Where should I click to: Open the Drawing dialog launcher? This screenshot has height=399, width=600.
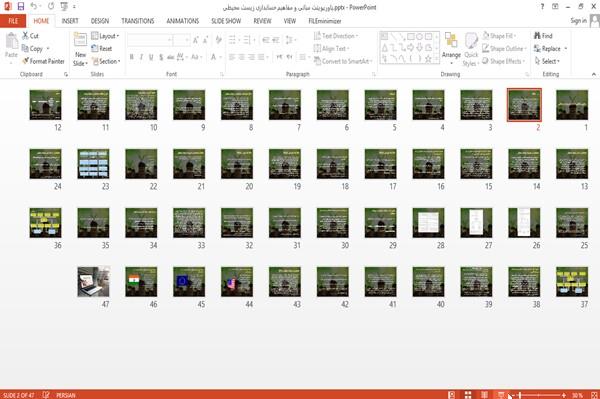(x=527, y=75)
